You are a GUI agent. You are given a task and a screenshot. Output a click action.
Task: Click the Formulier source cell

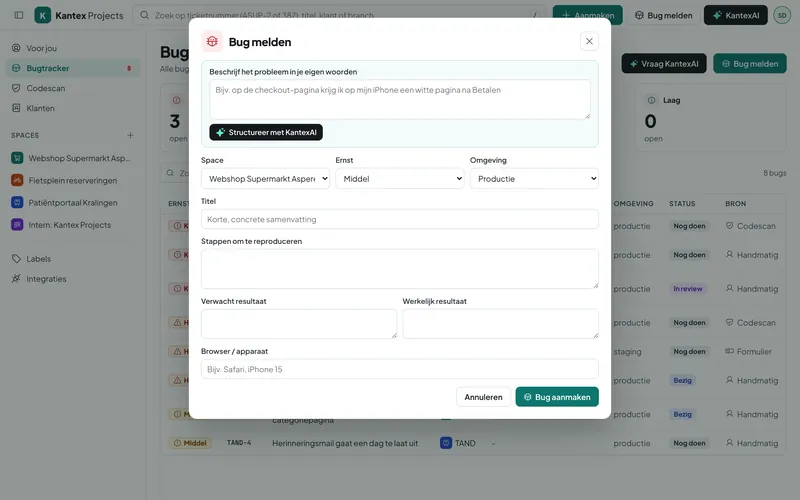coord(748,352)
